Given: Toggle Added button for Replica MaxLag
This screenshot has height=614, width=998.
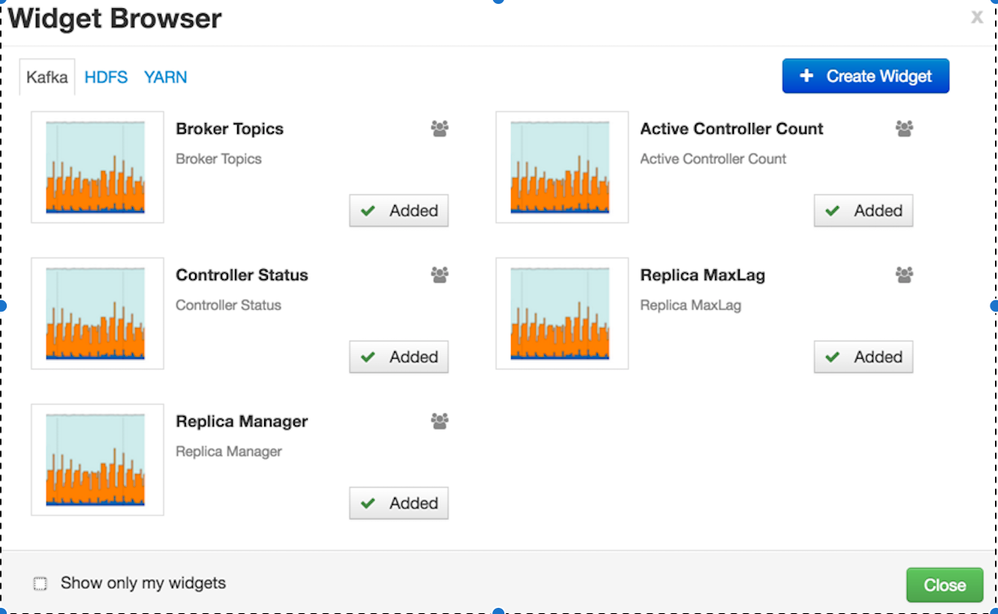Looking at the screenshot, I should point(863,357).
